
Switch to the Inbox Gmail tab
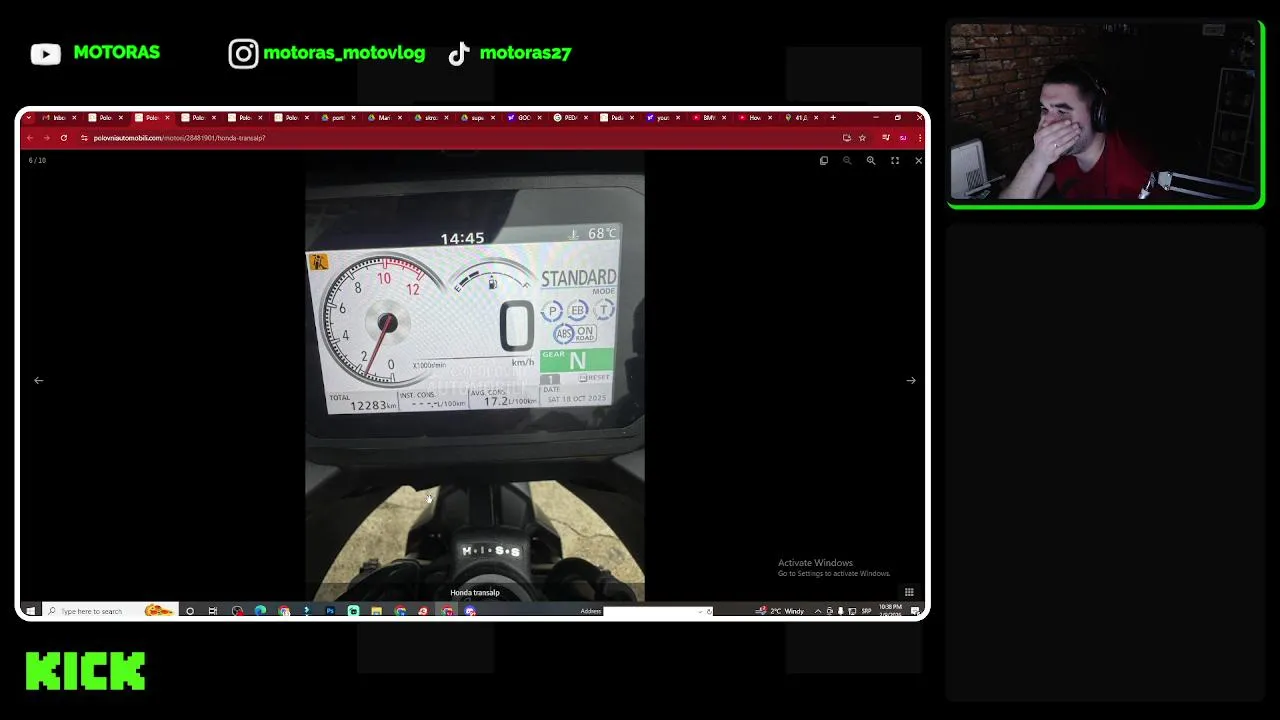pyautogui.click(x=58, y=118)
